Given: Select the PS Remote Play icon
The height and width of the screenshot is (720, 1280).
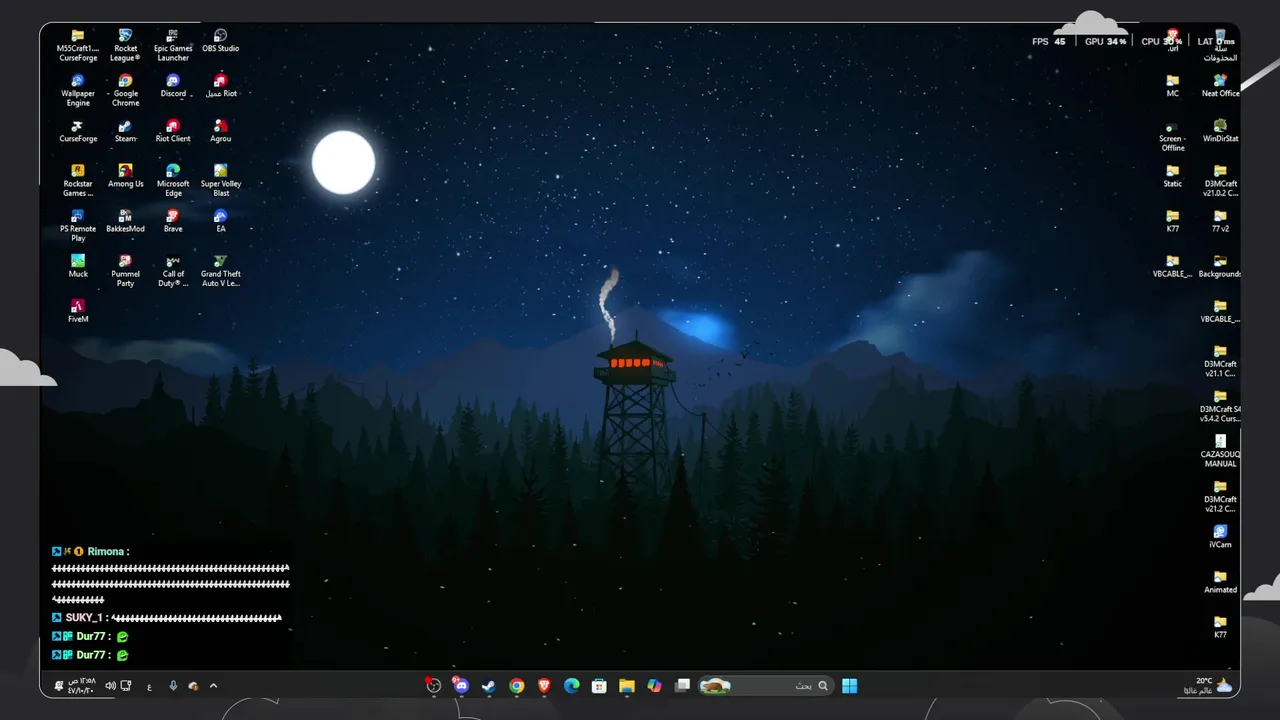Looking at the screenshot, I should pos(78,225).
